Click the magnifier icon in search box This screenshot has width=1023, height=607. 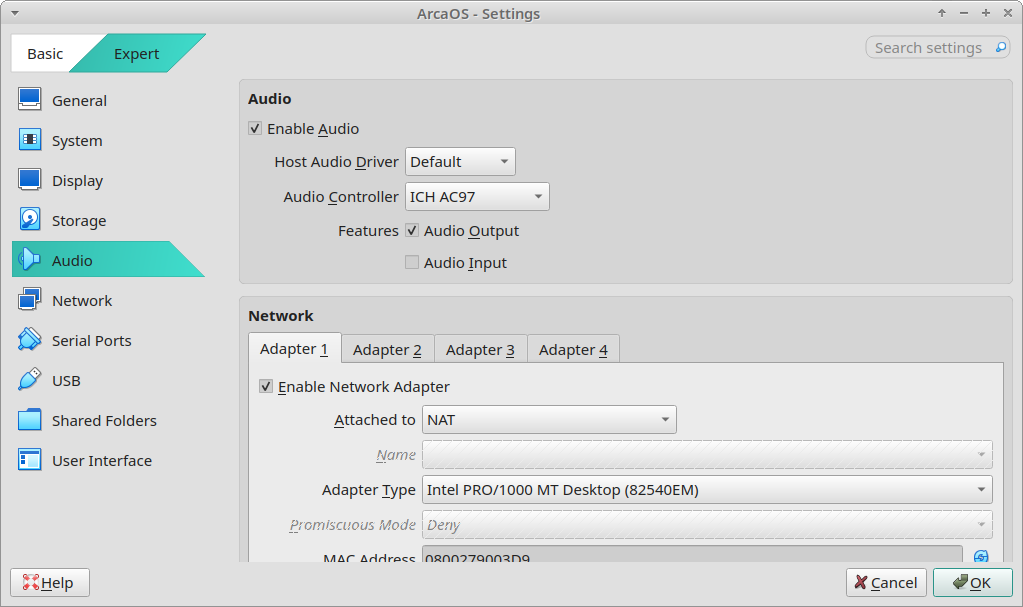pyautogui.click(x=1000, y=47)
